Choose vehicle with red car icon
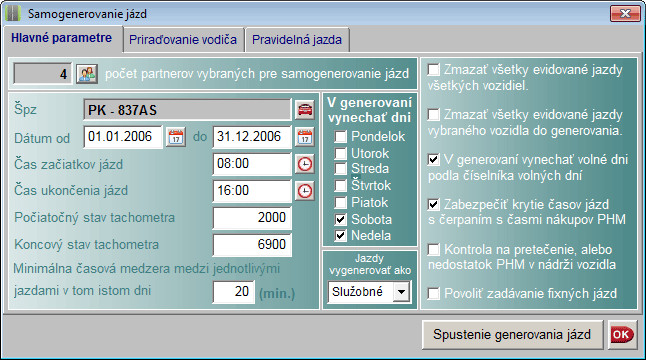Screen dimensions: 646x360 coord(305,110)
